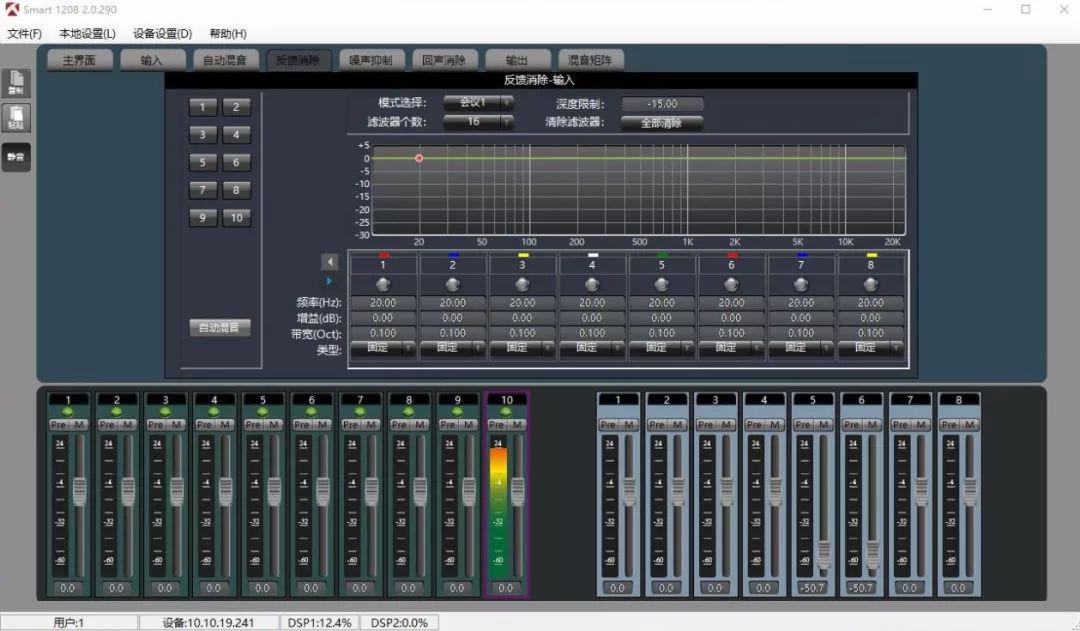The height and width of the screenshot is (631, 1080).
Task: Click the Smart 1208 app logo icon
Action: point(12,9)
